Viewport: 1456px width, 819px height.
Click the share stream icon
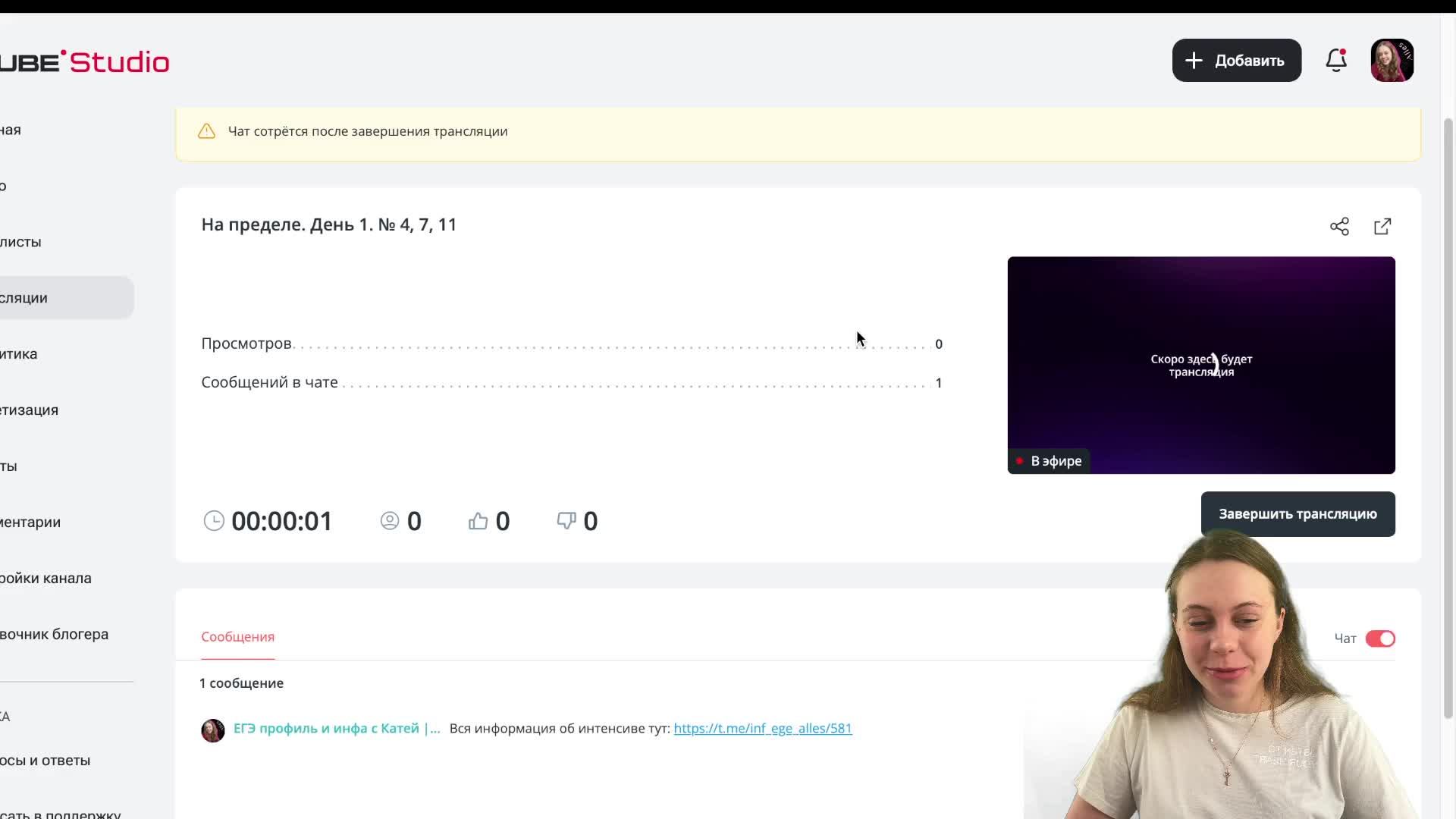[1339, 226]
